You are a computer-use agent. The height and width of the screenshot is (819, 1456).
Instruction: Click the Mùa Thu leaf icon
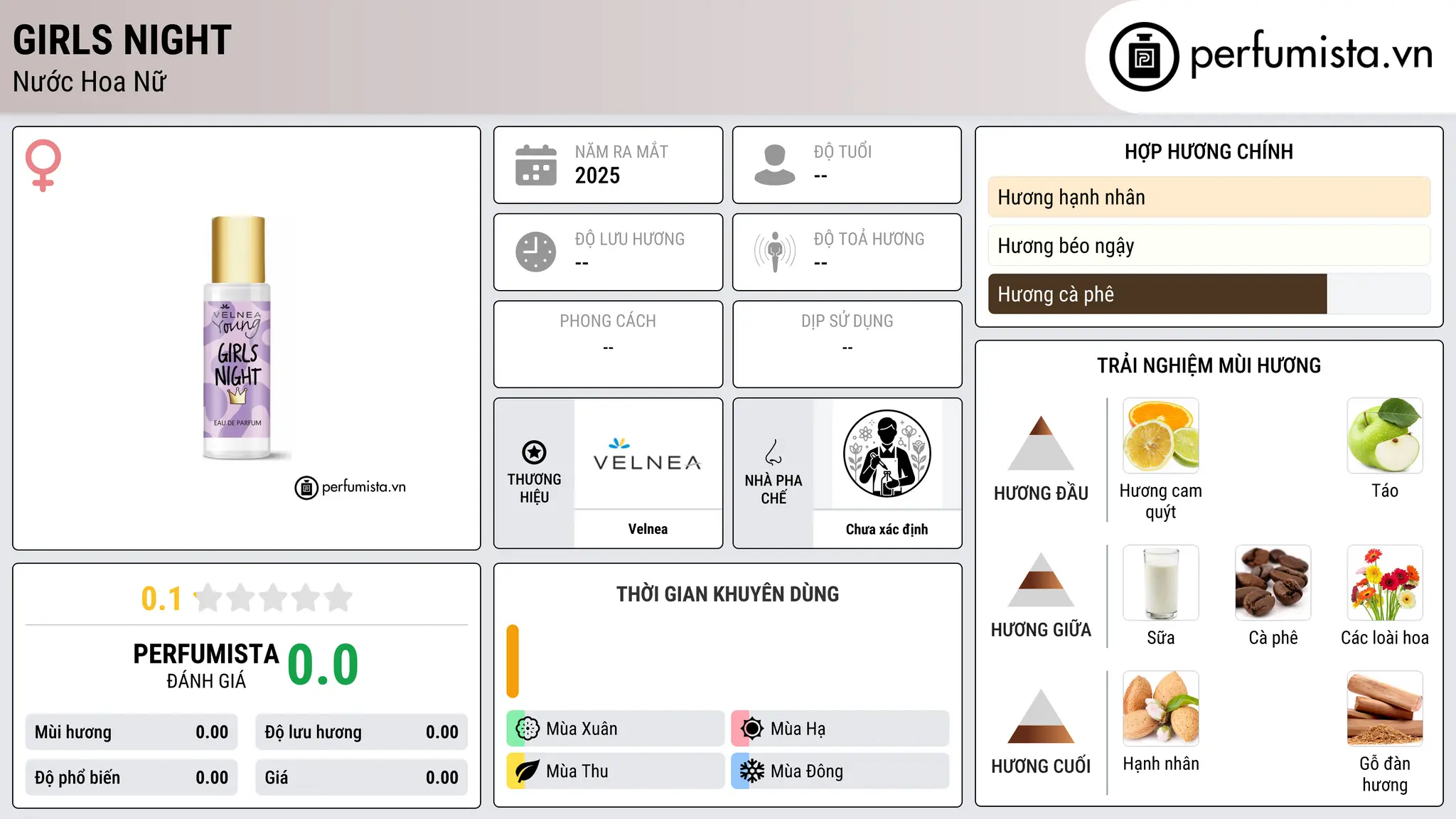click(528, 771)
